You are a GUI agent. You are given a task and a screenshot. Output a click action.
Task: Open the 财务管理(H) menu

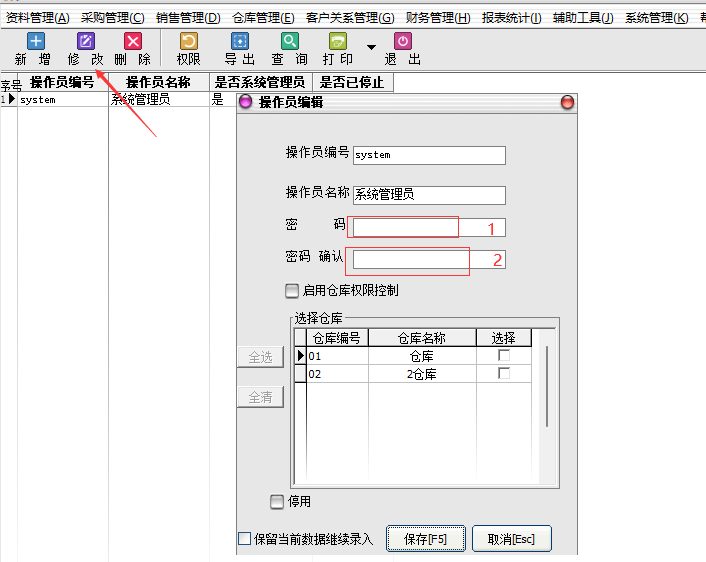coord(438,18)
